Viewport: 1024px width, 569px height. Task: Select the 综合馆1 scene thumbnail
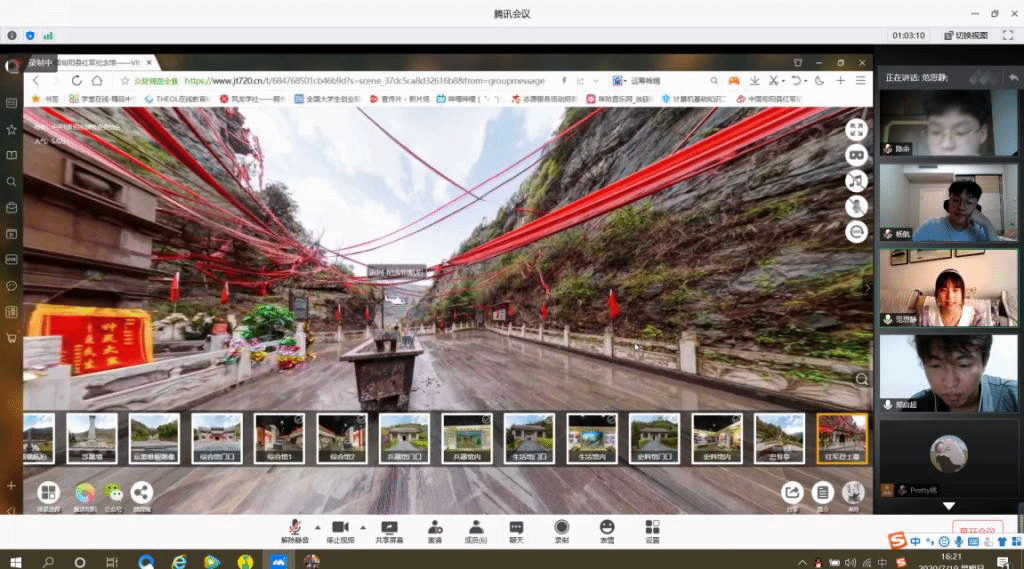pos(278,438)
